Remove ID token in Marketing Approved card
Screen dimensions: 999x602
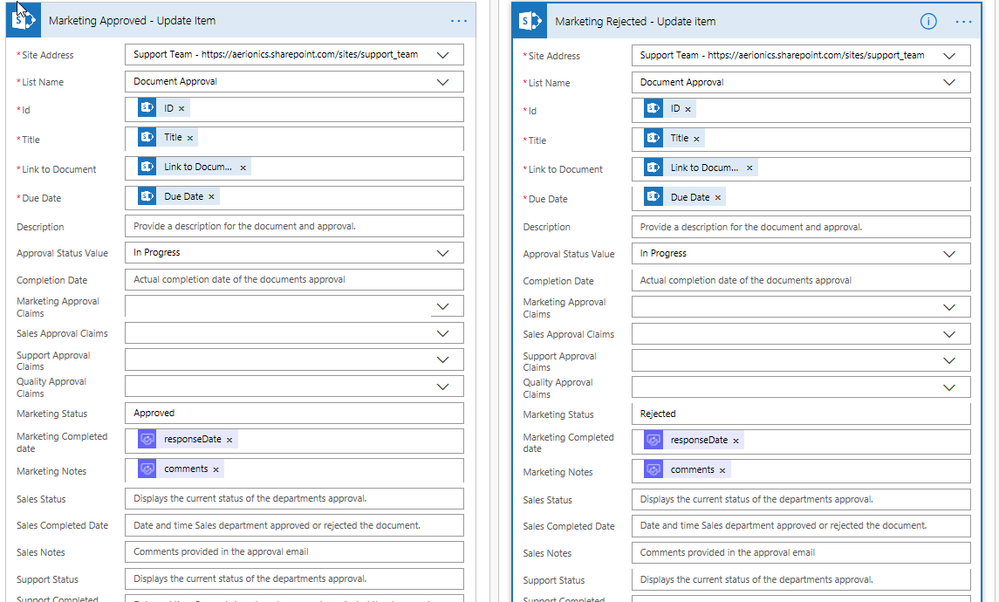[x=182, y=108]
